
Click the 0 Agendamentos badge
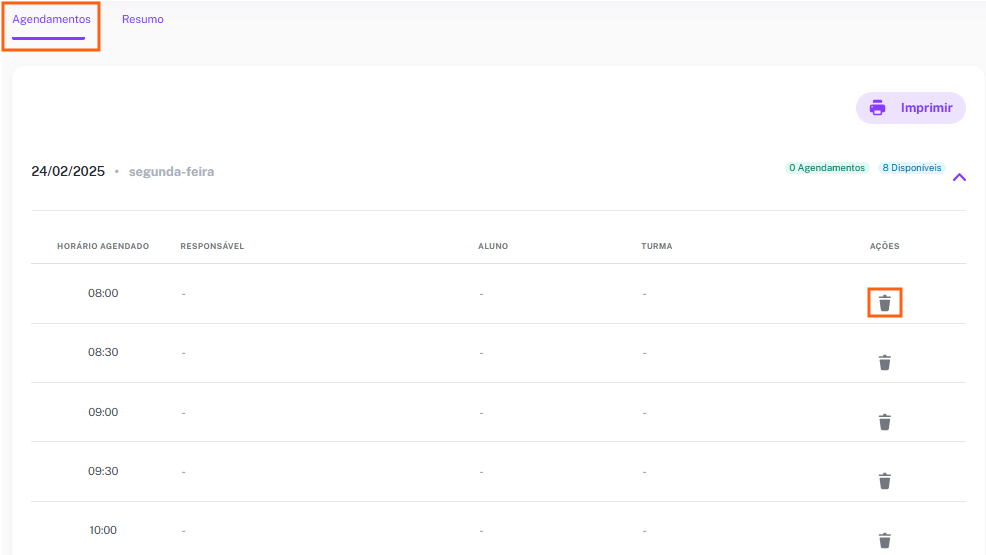pos(827,168)
